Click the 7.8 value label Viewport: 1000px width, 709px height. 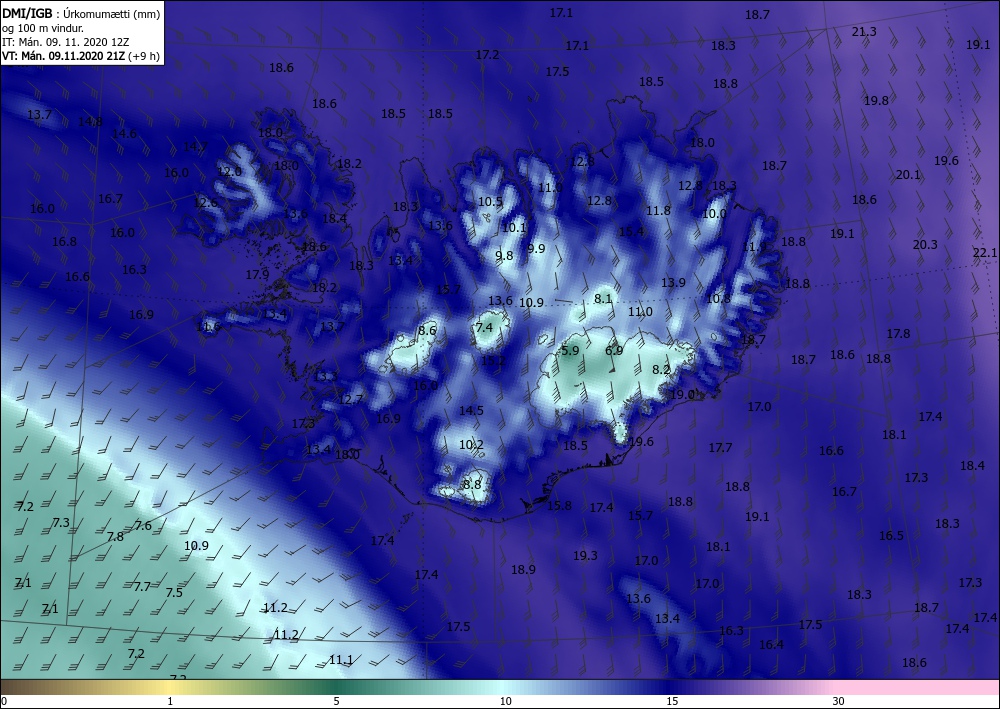click(115, 537)
